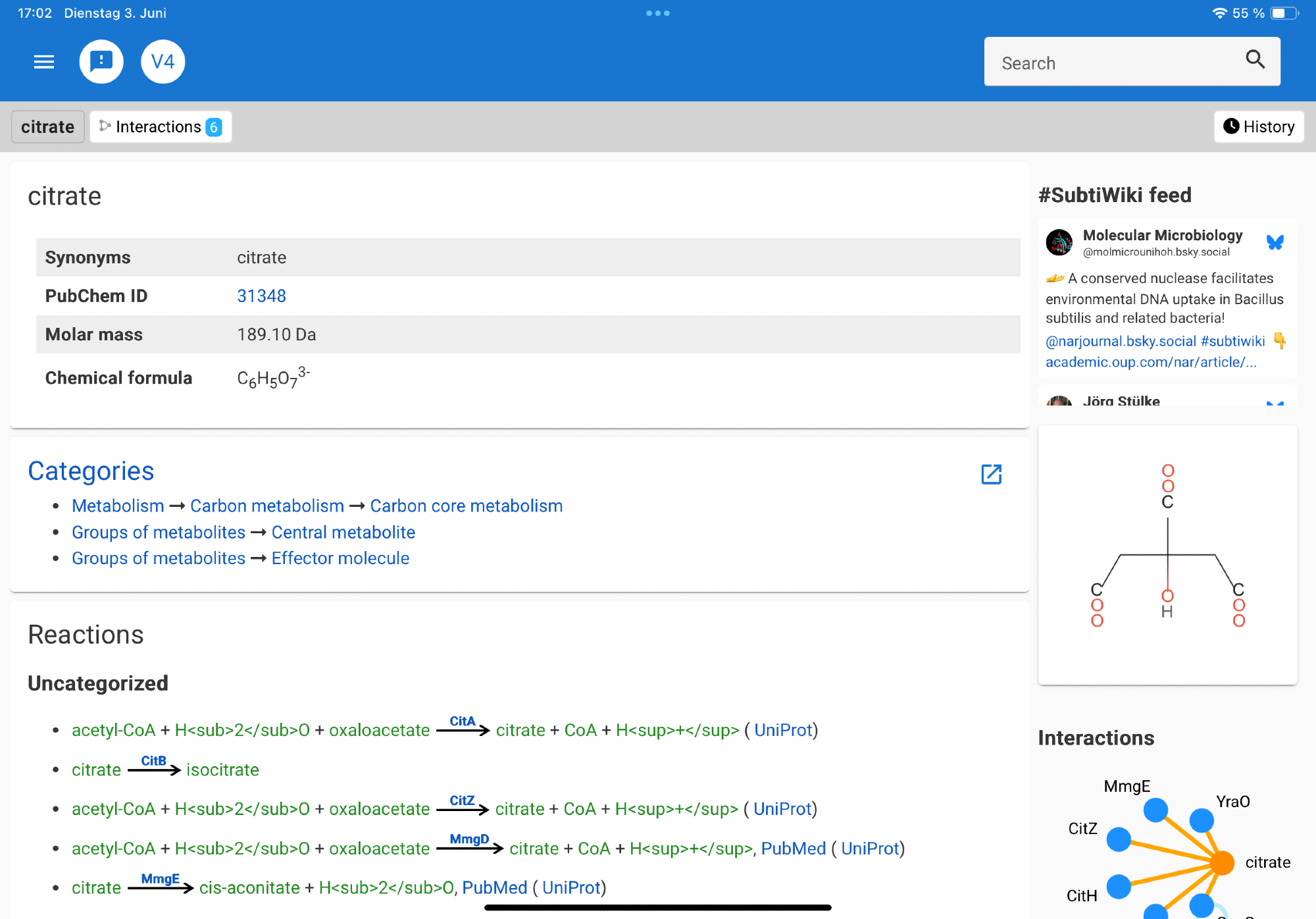Open the isocitrate metabolite link

[222, 770]
